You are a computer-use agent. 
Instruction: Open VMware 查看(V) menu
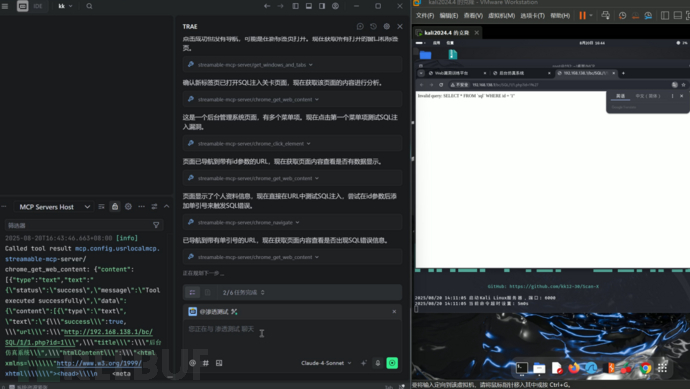click(x=473, y=15)
